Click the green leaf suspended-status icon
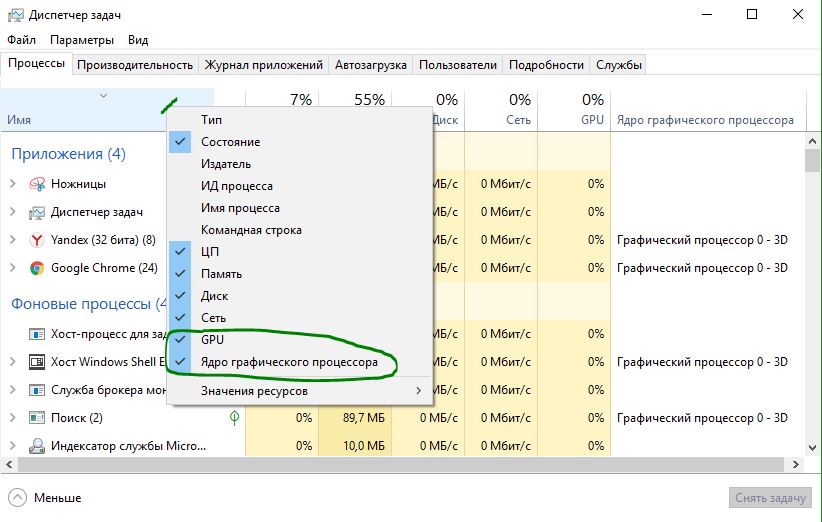This screenshot has height=522, width=822. pyautogui.click(x=234, y=418)
